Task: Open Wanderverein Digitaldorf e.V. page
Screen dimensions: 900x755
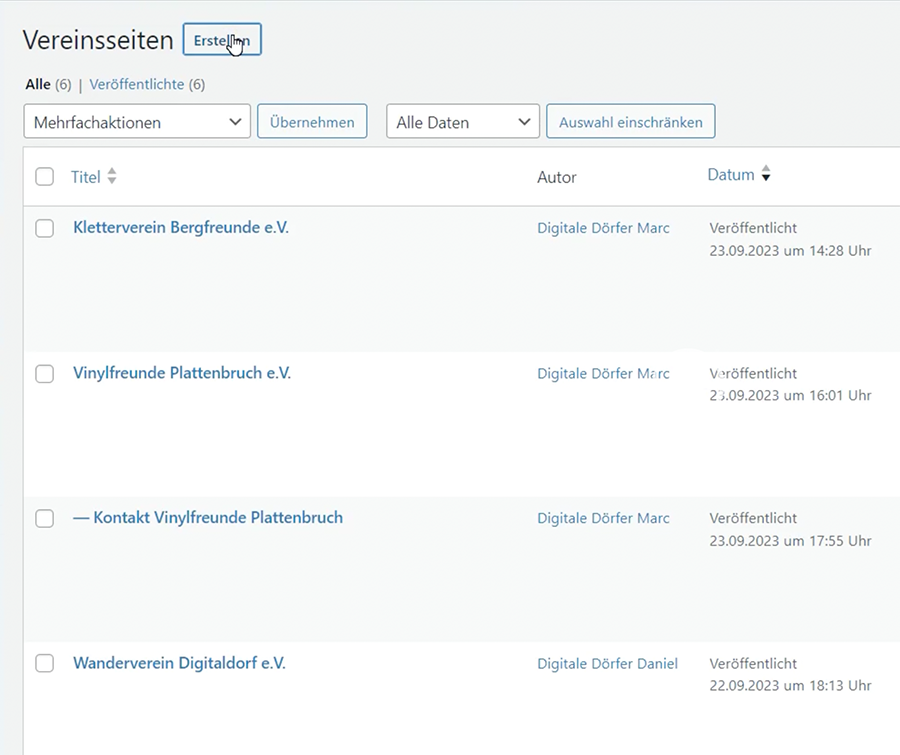Action: (179, 663)
